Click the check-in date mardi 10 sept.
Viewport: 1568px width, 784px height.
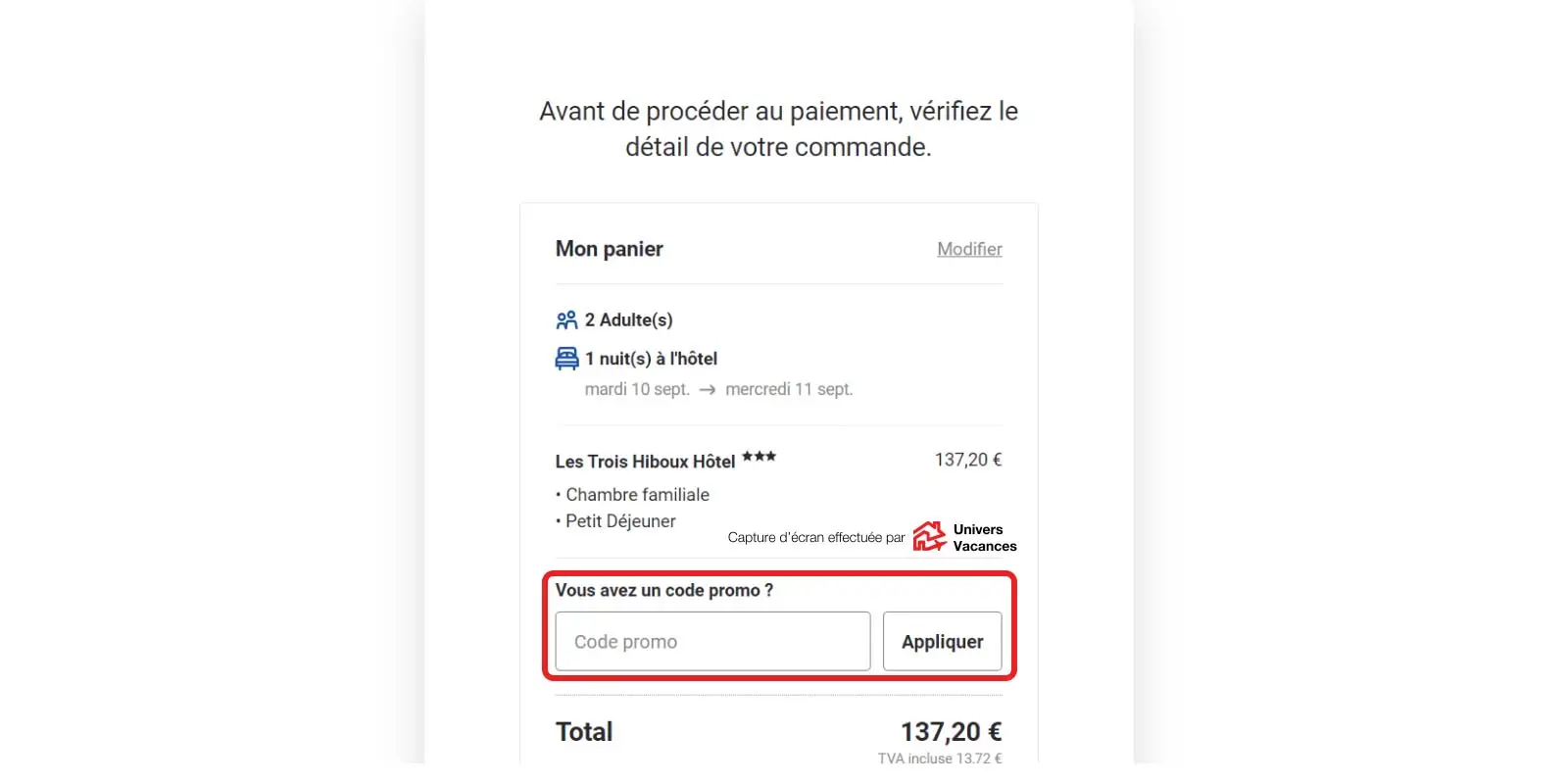[x=637, y=390]
